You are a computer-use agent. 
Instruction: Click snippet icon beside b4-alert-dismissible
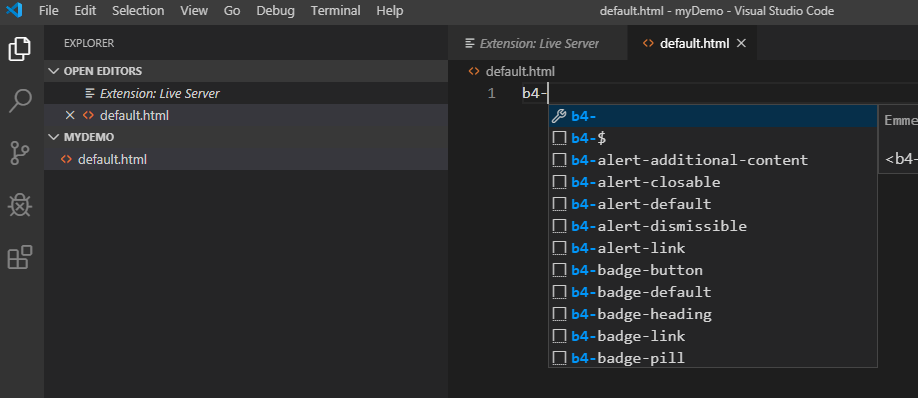(560, 226)
